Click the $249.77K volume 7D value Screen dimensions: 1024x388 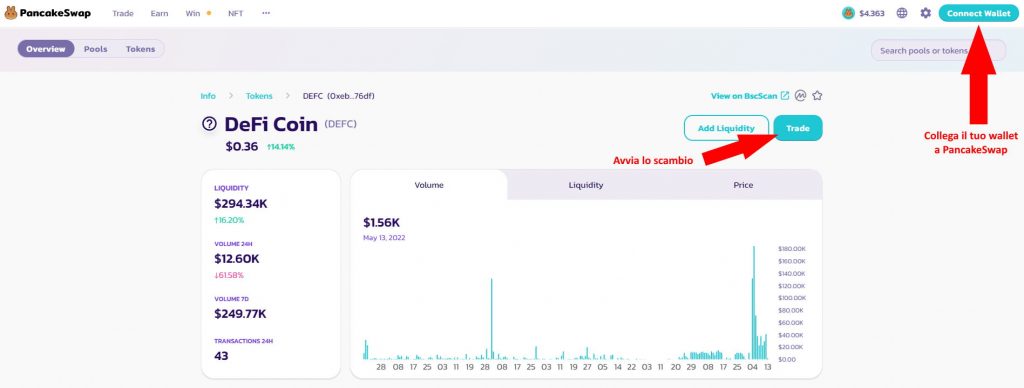[x=240, y=314]
